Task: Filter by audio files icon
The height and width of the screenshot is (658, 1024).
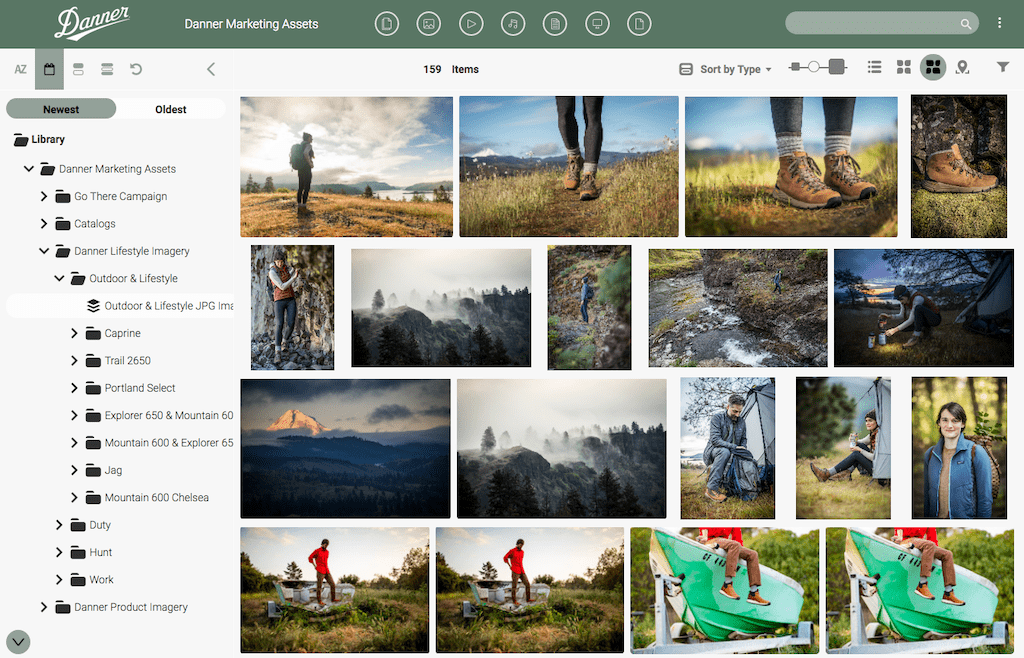Action: (513, 23)
